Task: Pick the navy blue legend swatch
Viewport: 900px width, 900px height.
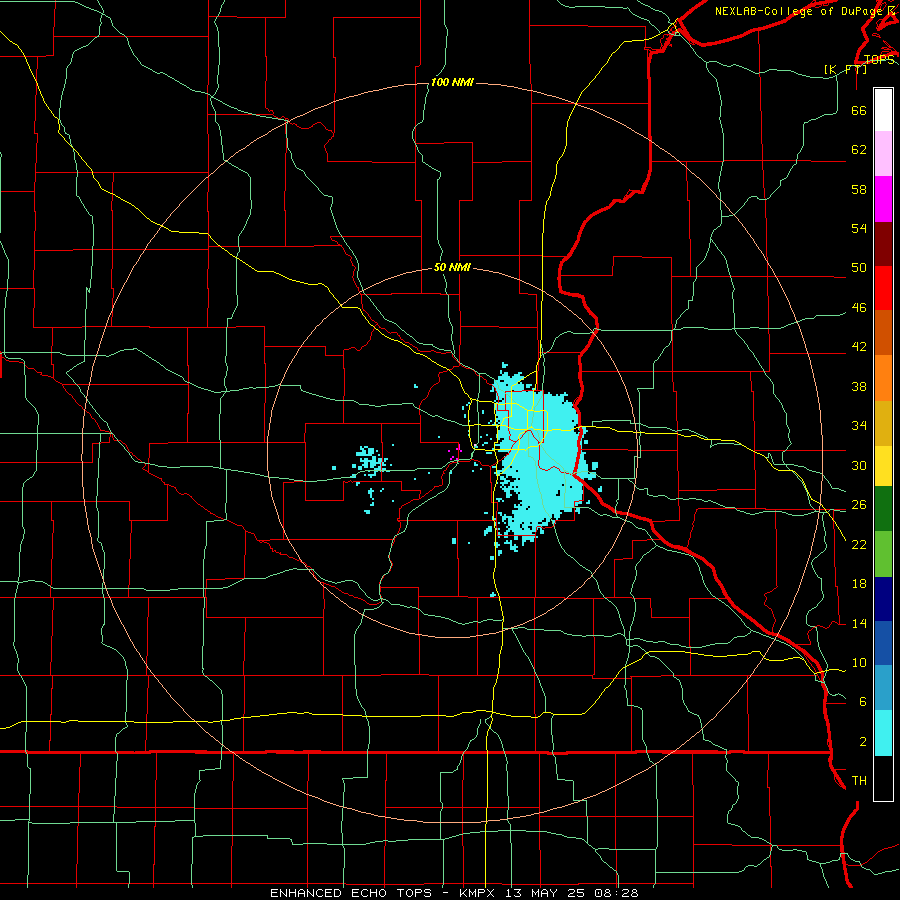Action: 883,599
